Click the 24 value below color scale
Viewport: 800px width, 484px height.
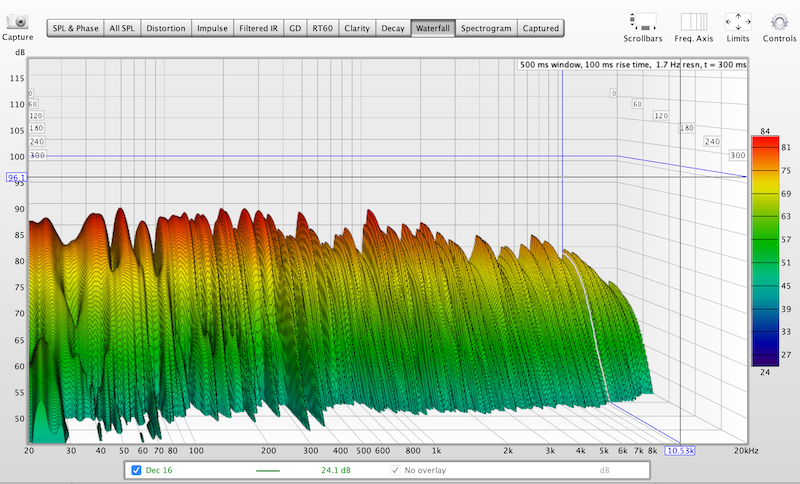coord(765,372)
